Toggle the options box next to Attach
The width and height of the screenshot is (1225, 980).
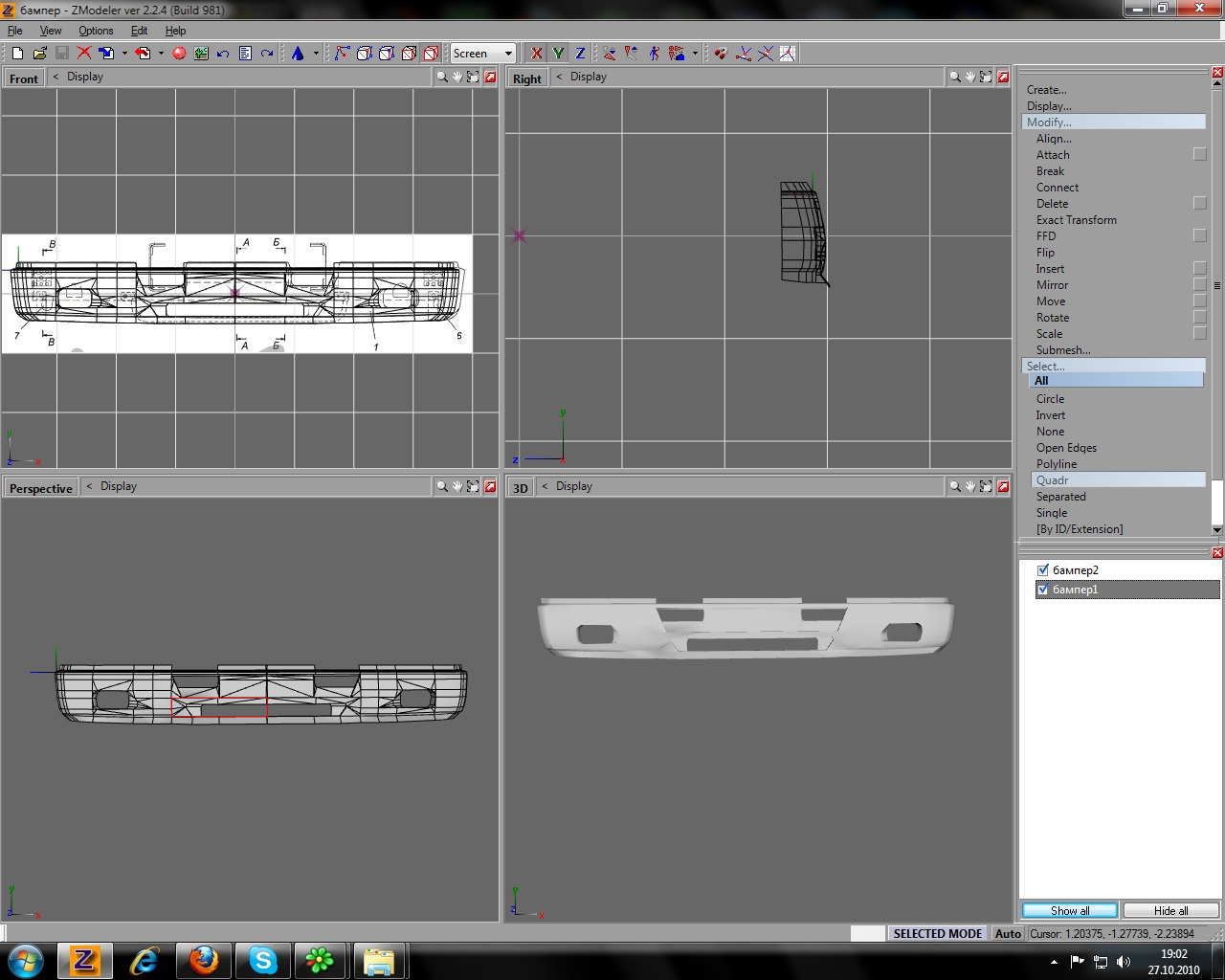point(1199,154)
